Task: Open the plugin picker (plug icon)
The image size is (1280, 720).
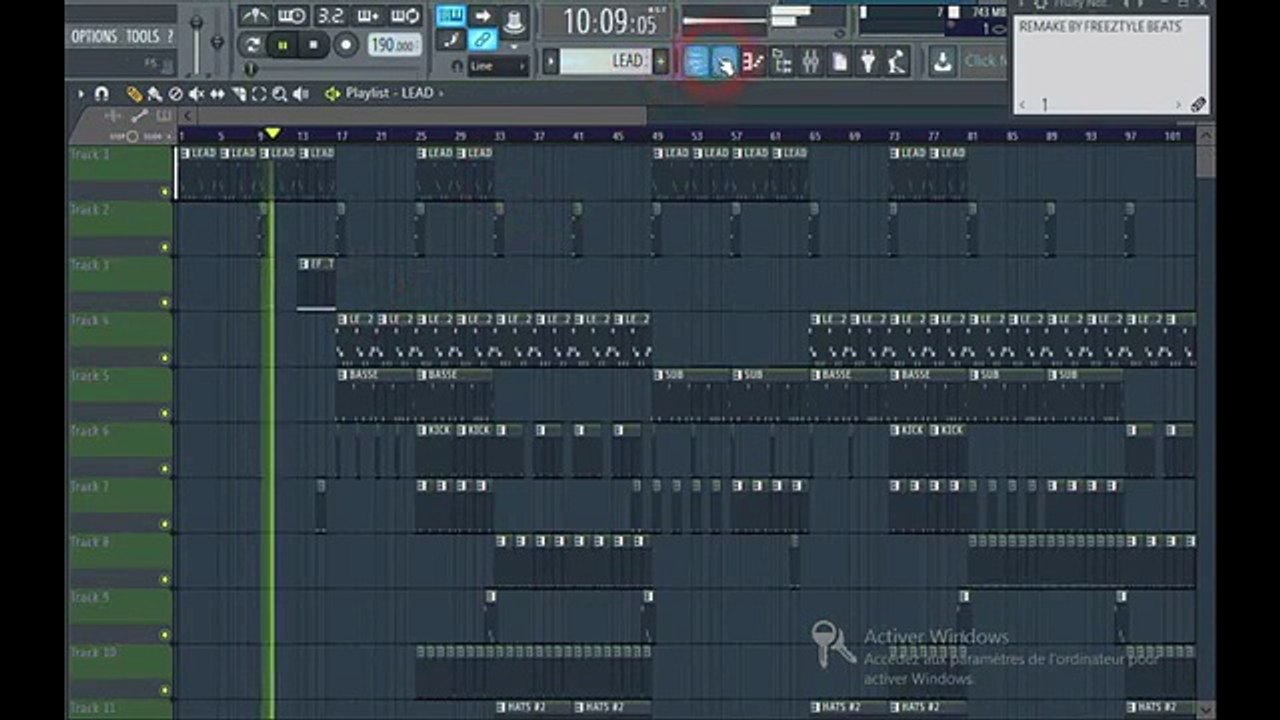Action: click(868, 62)
